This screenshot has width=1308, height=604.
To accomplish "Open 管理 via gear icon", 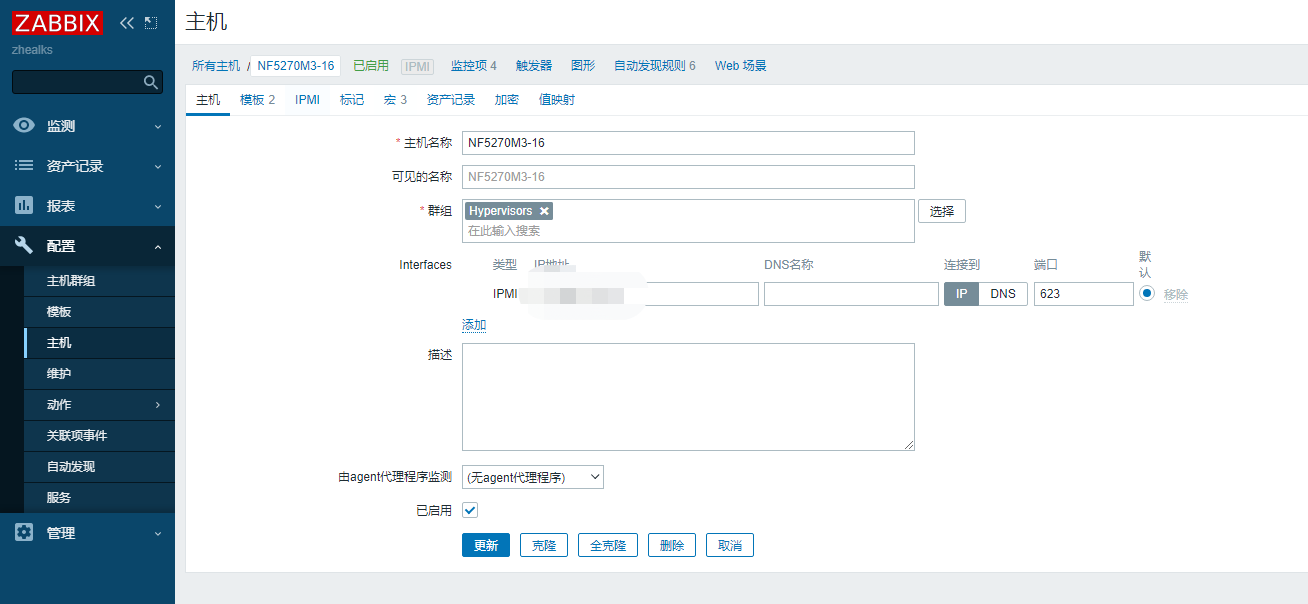I will pyautogui.click(x=24, y=533).
